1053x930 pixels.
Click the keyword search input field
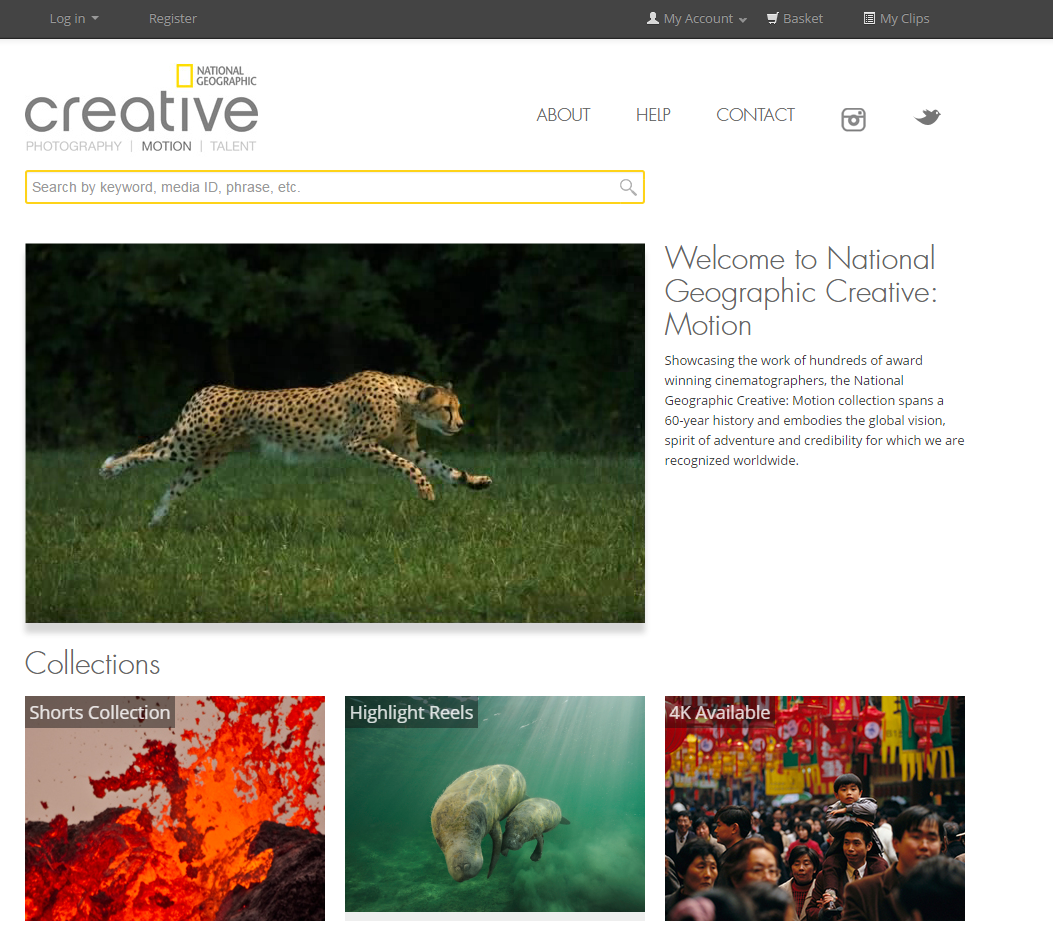point(334,187)
